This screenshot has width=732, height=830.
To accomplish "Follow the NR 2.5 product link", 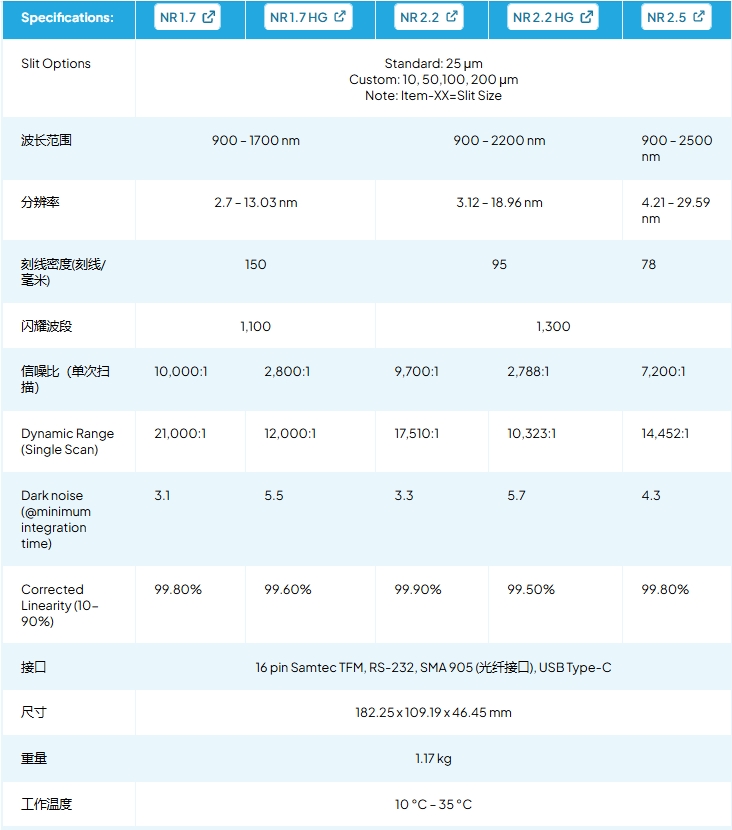I will (x=667, y=17).
